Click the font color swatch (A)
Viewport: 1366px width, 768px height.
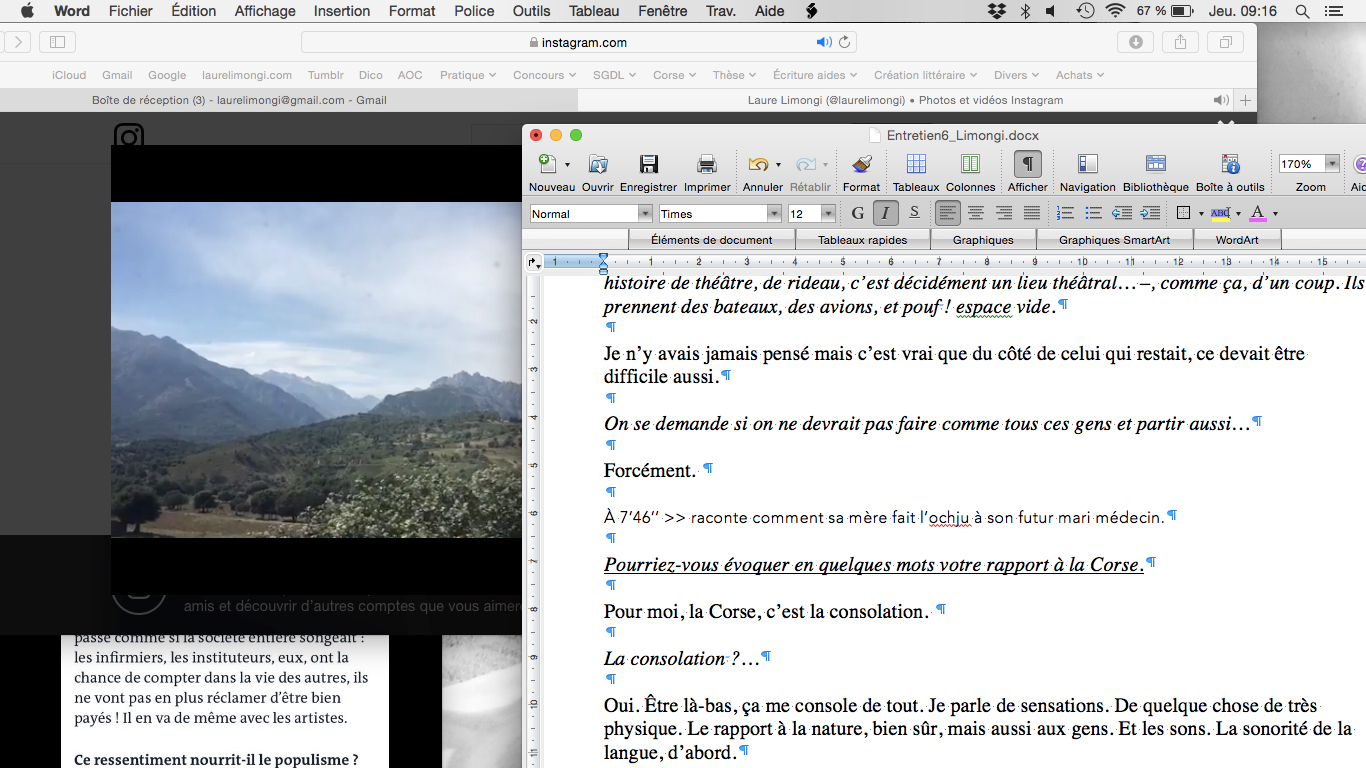coord(1257,213)
